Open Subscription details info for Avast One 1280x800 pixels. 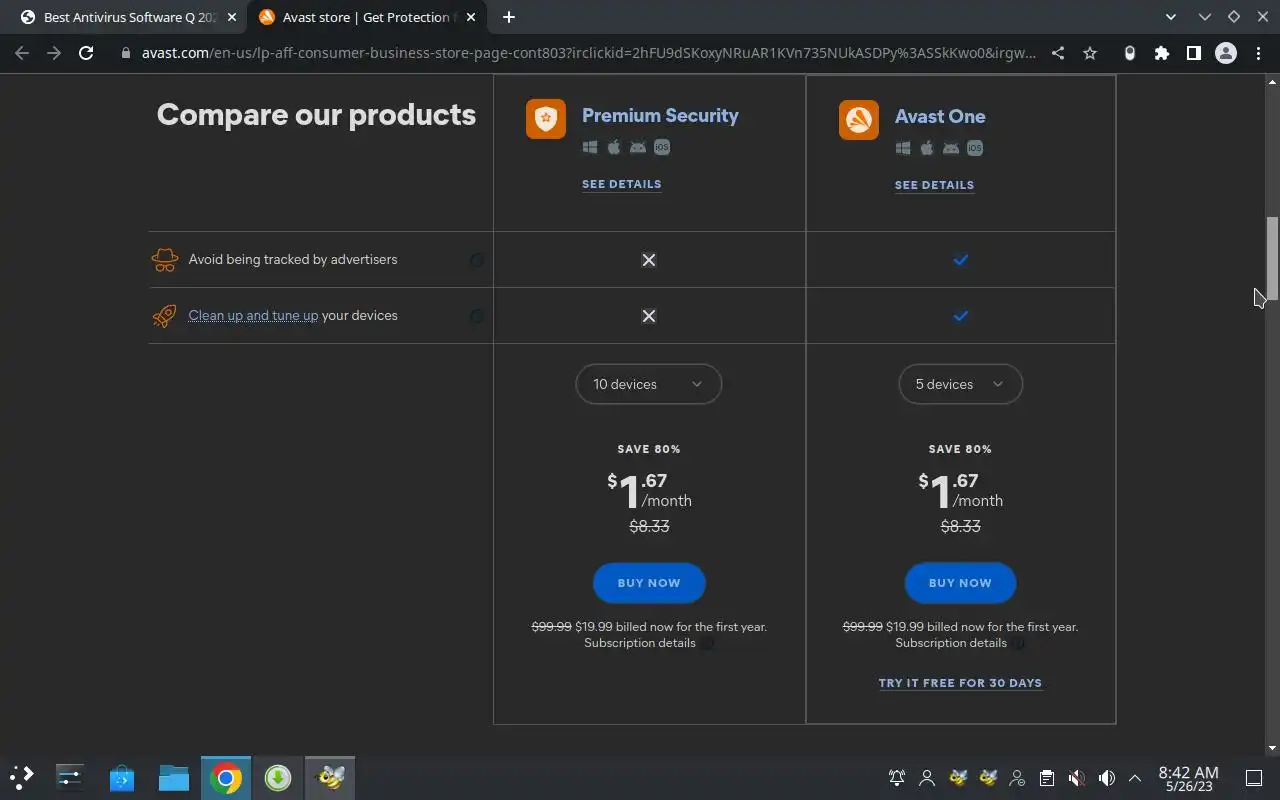pyautogui.click(x=1018, y=643)
